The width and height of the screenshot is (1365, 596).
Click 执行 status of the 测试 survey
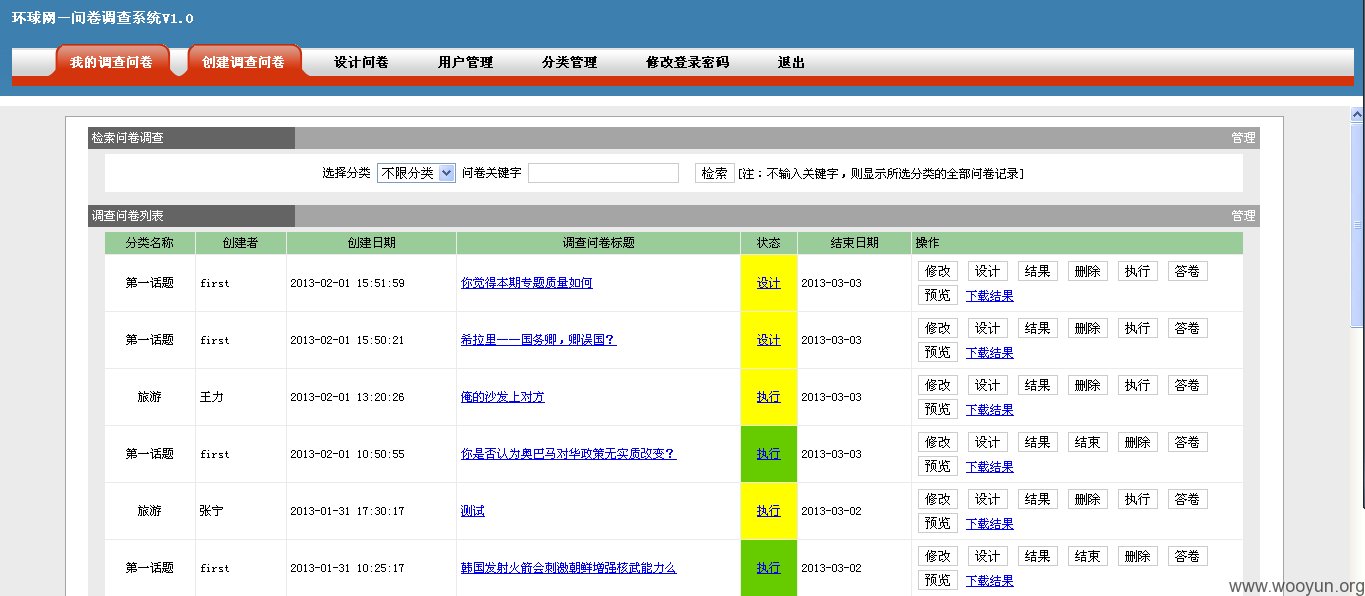[x=768, y=511]
